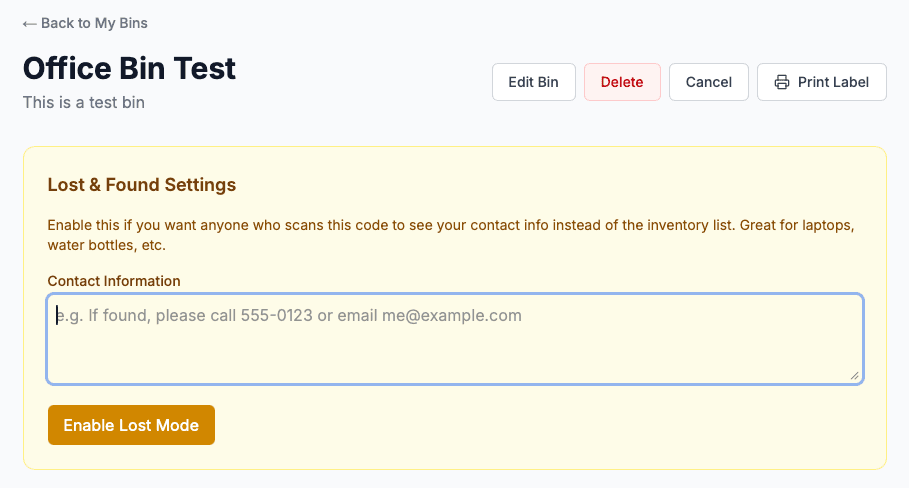This screenshot has width=909, height=488.
Task: Click the blinking text cursor in the text area
Action: (x=57, y=316)
